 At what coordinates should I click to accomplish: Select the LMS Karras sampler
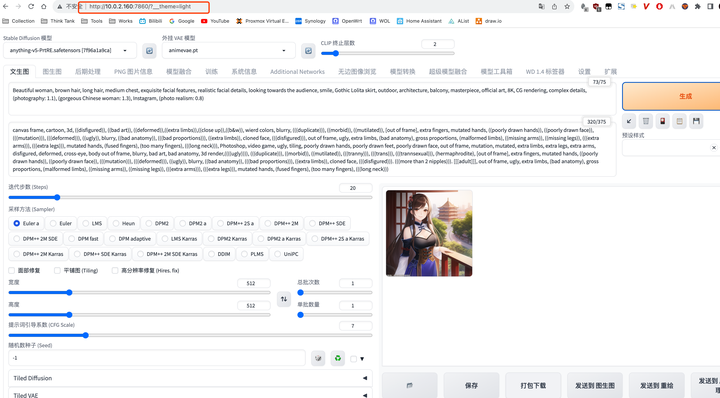pos(179,239)
